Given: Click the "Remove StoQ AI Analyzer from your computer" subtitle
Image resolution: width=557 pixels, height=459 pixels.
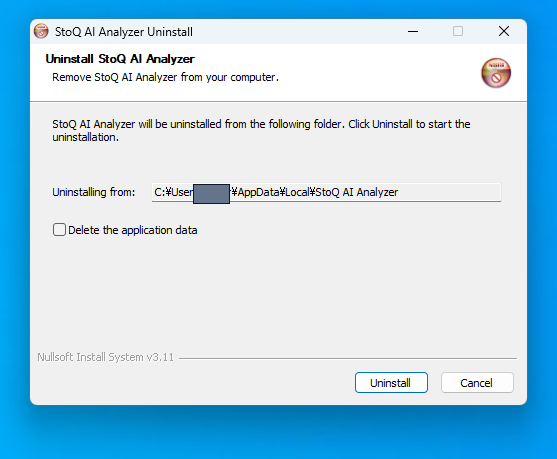Looking at the screenshot, I should (166, 77).
